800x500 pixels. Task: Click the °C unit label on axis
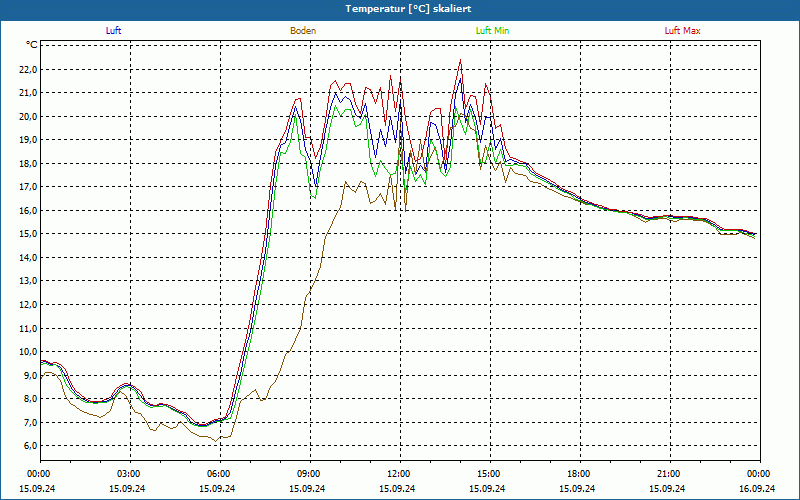click(x=32, y=45)
